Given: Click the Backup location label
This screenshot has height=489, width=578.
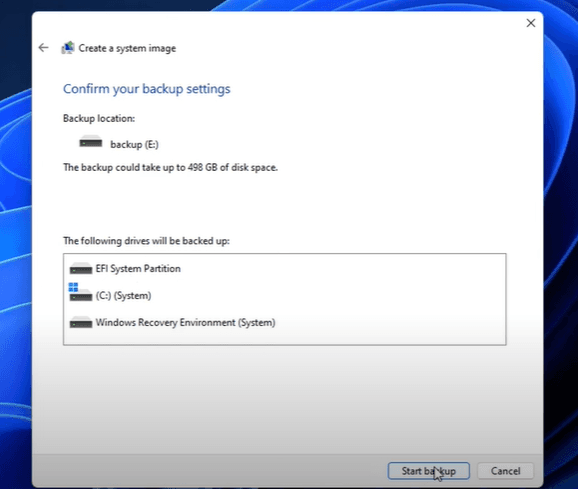Looking at the screenshot, I should coord(99,118).
